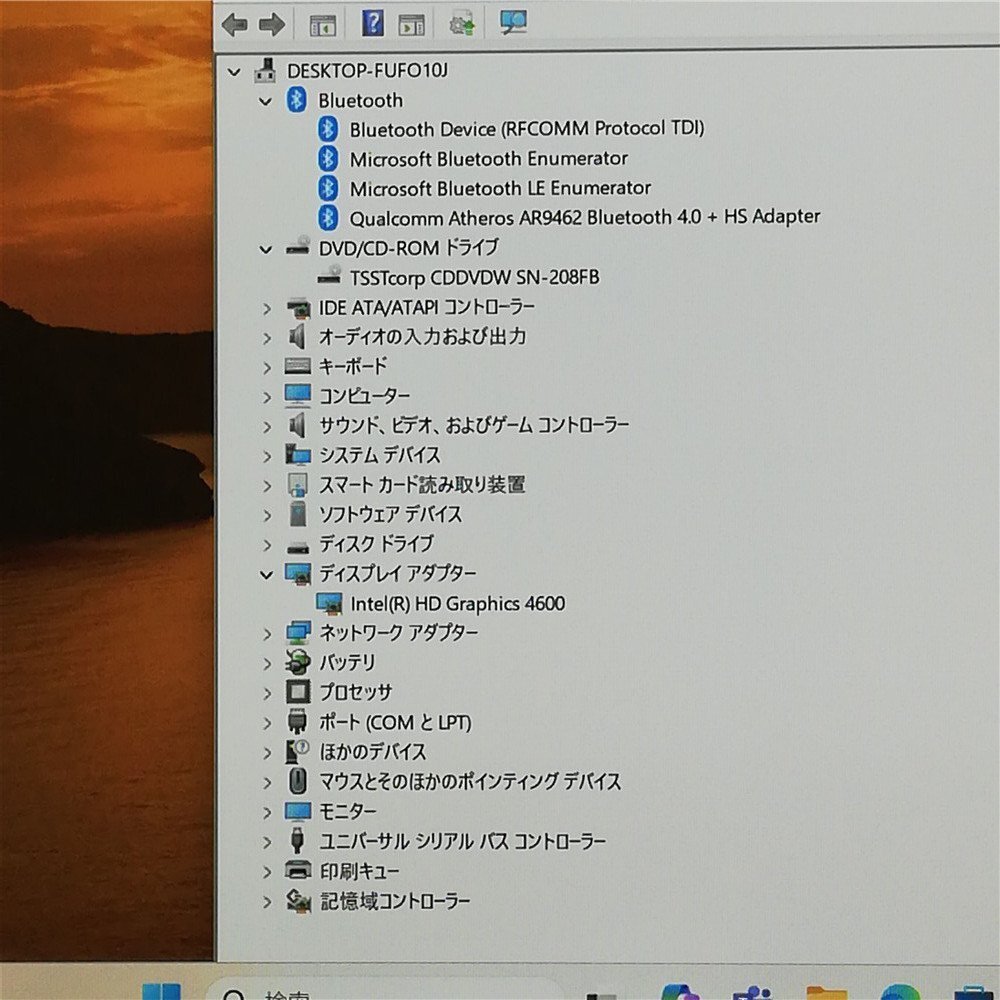Expand ソフトウェア デバイス chevron
The width and height of the screenshot is (1000, 1000).
click(x=267, y=516)
